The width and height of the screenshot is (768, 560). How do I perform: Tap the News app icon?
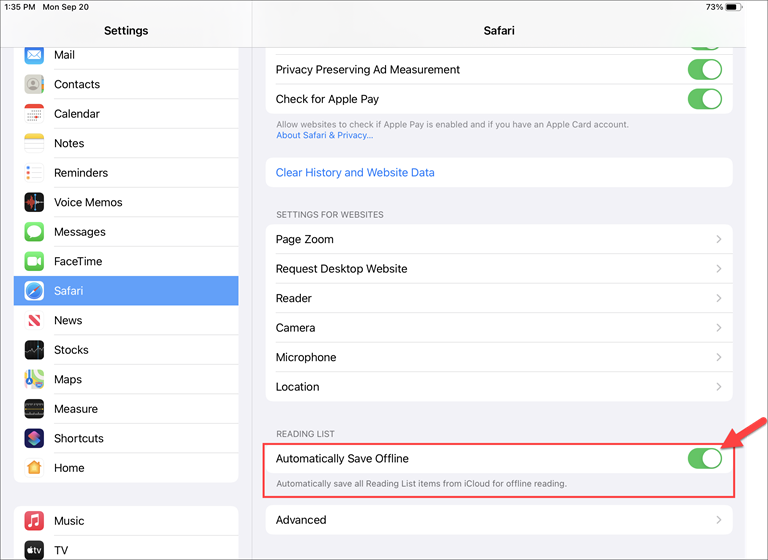click(x=35, y=320)
